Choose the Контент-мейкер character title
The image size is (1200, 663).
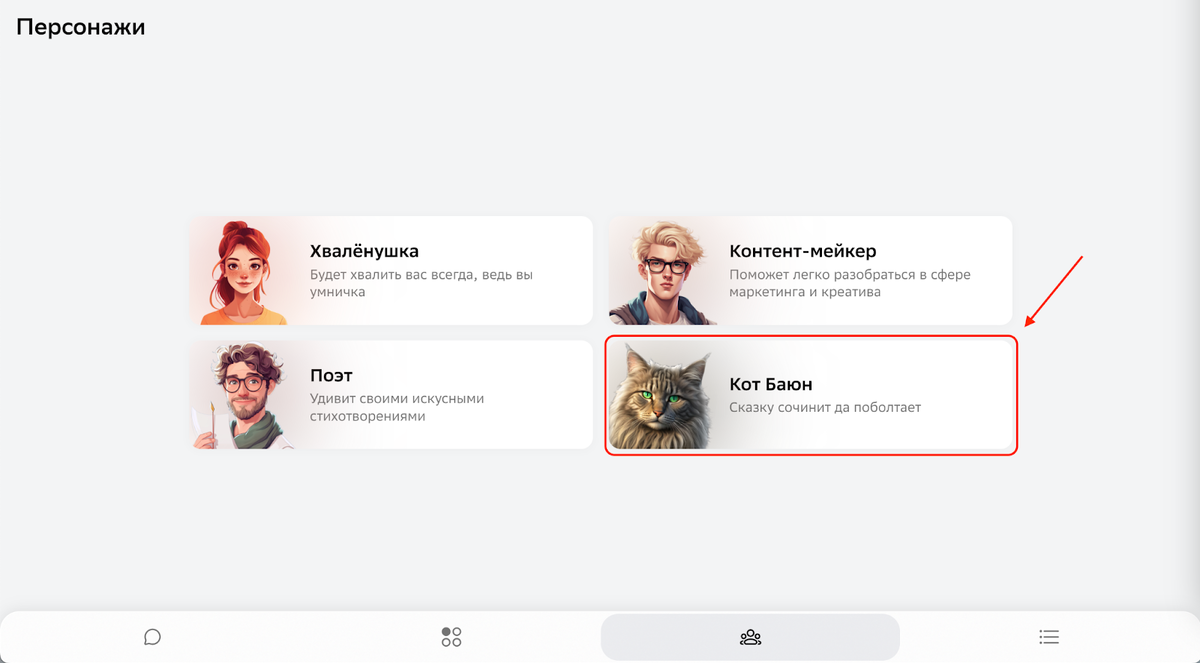tap(803, 251)
